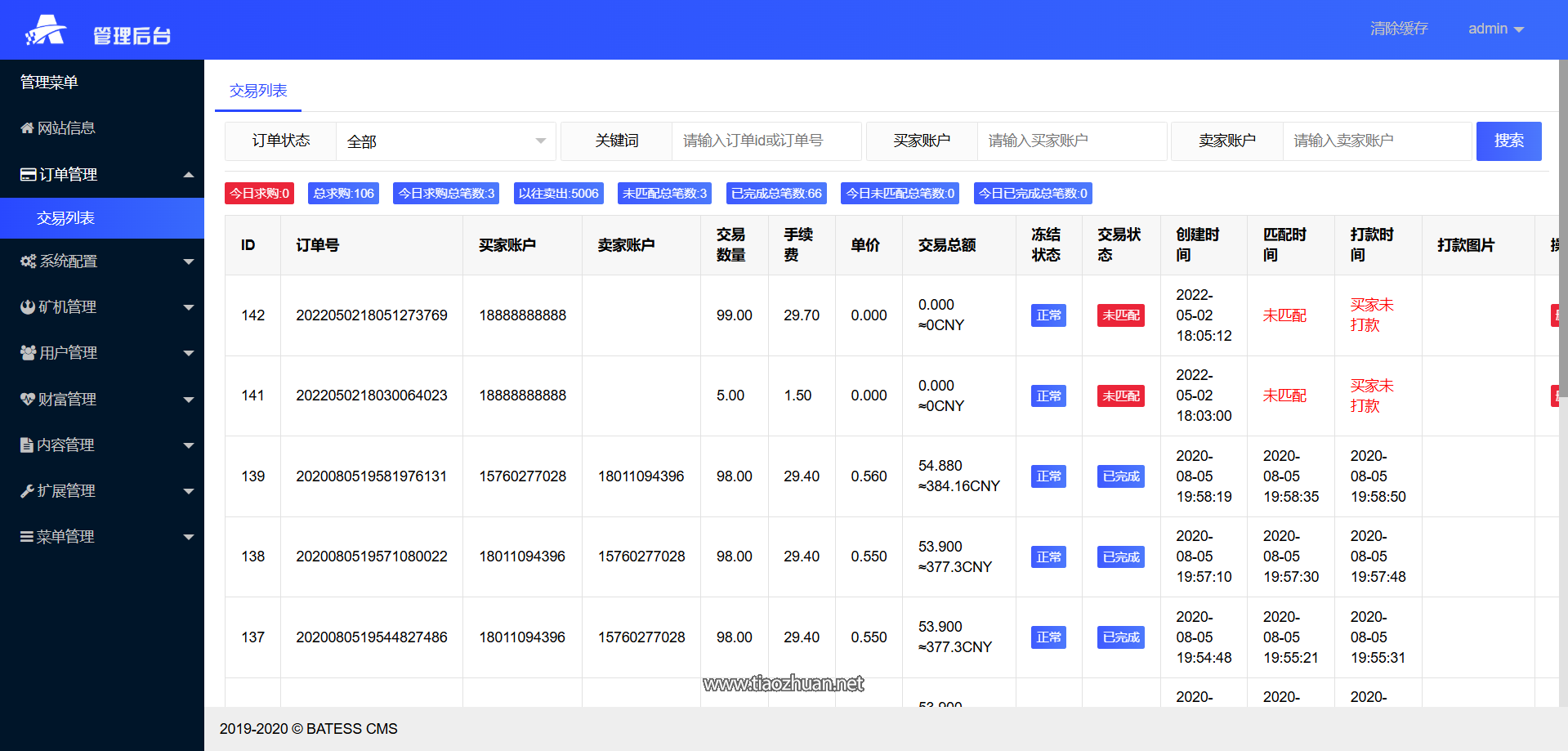The width and height of the screenshot is (1568, 751).
Task: Expand the 用户管理 menu arrow
Action: click(189, 353)
